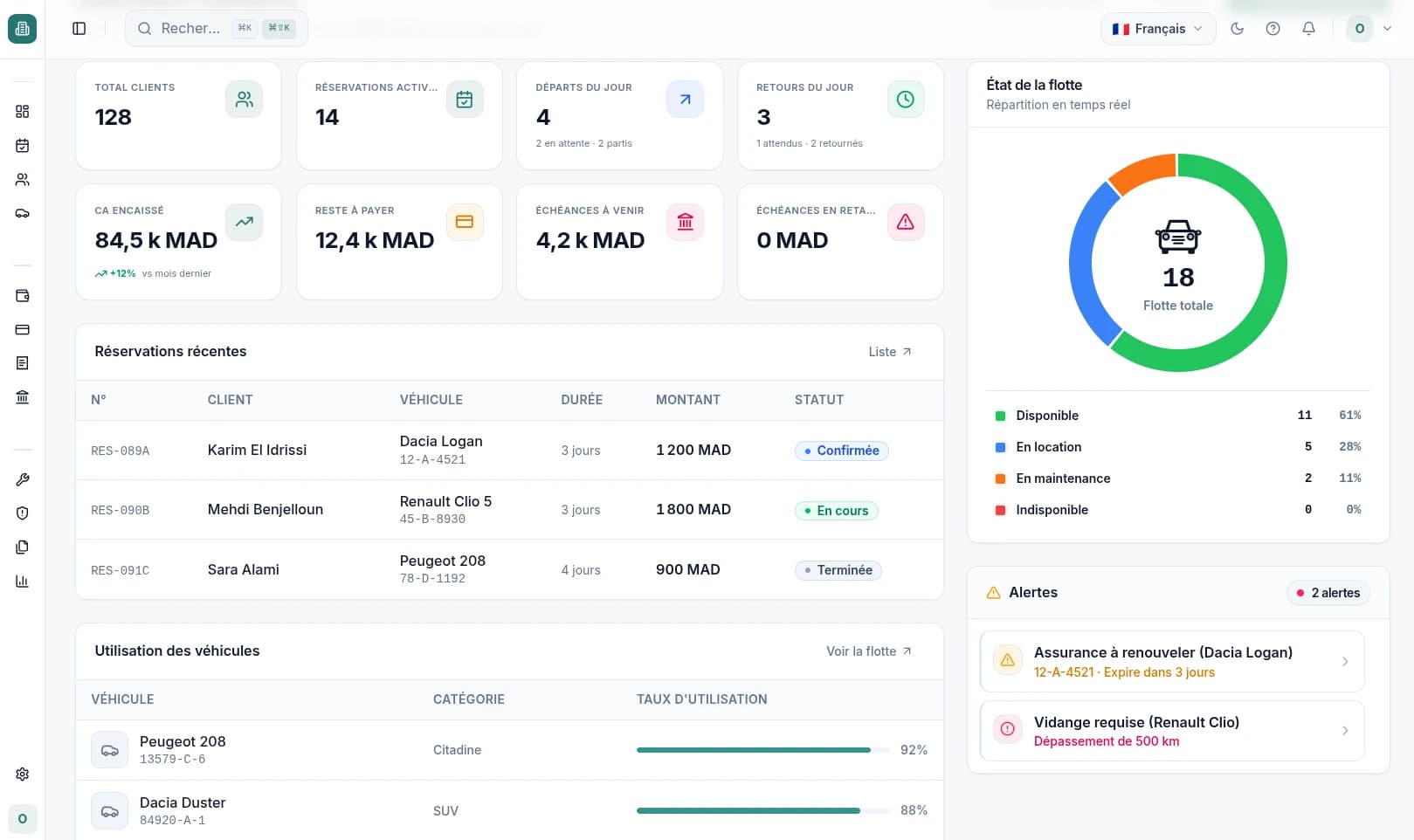Viewport: 1414px width, 840px height.
Task: Open bar chart reports icon in sidebar
Action: [x=23, y=582]
